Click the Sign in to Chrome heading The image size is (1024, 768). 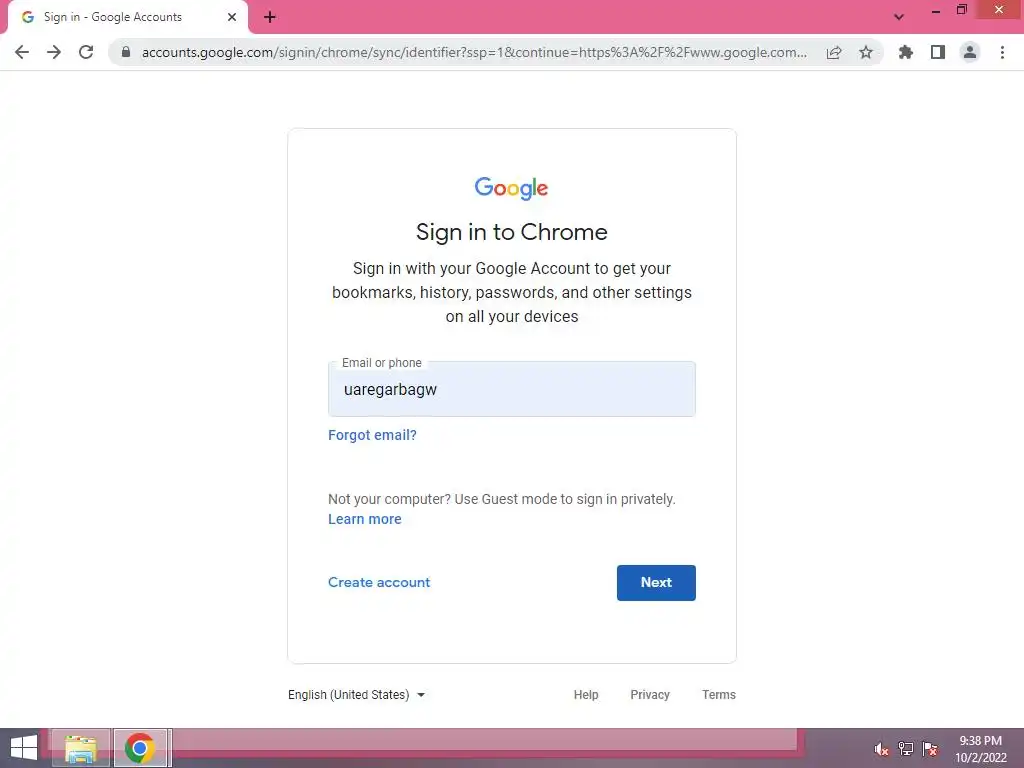pos(512,232)
